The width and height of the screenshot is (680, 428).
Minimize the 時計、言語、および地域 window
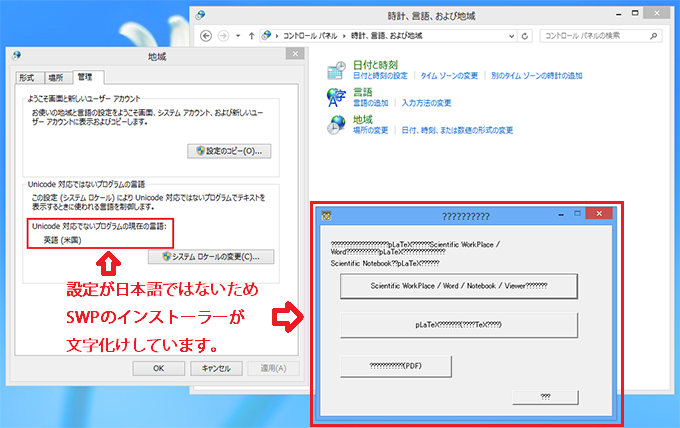click(619, 14)
